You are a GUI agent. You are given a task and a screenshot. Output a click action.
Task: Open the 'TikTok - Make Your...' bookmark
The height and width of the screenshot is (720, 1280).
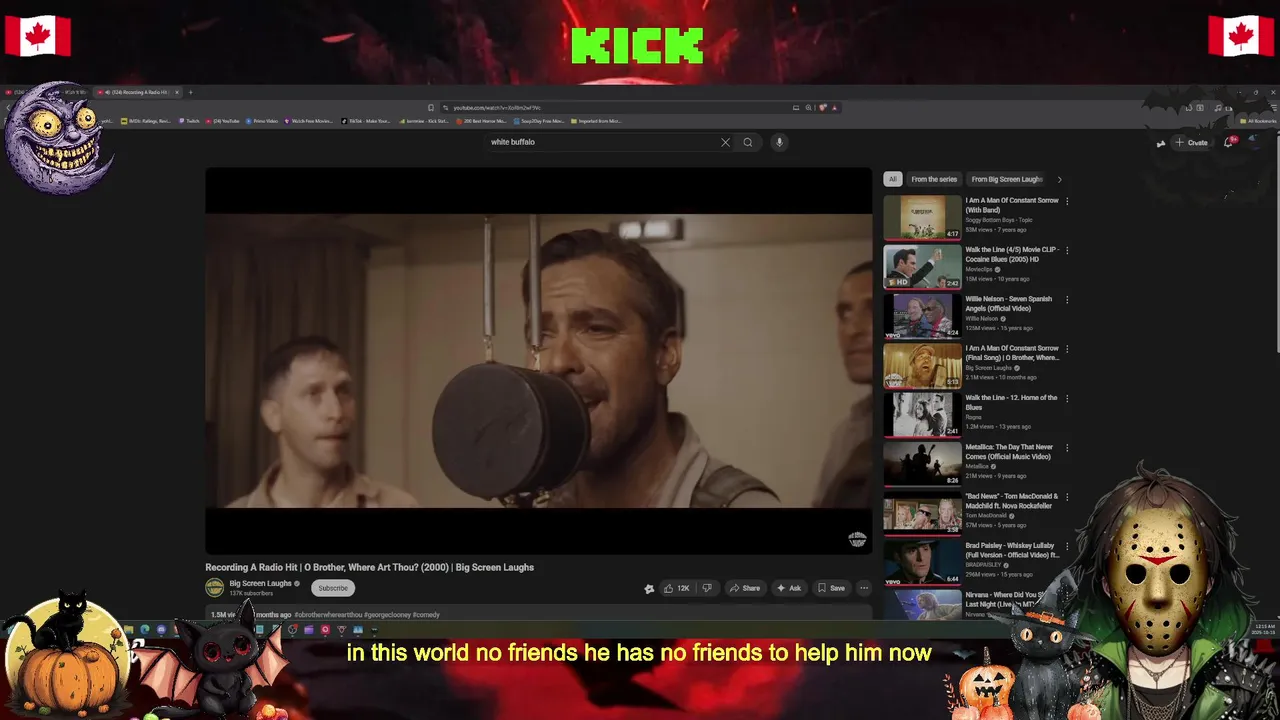click(x=366, y=121)
